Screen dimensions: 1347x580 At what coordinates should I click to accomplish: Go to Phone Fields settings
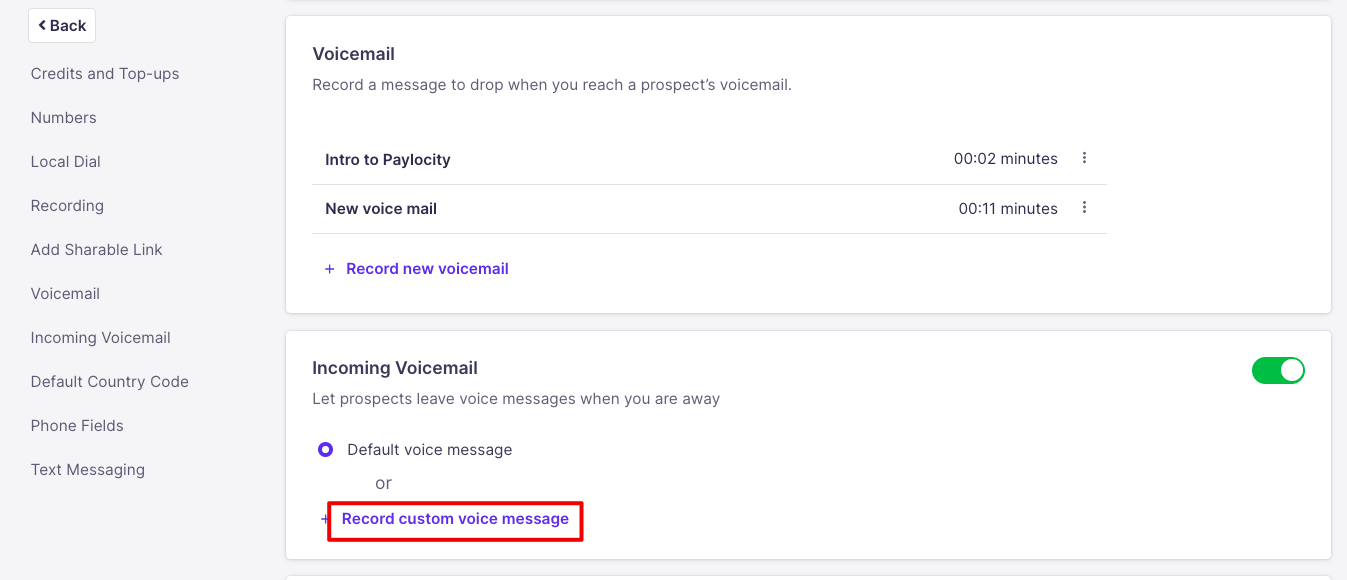pos(77,426)
